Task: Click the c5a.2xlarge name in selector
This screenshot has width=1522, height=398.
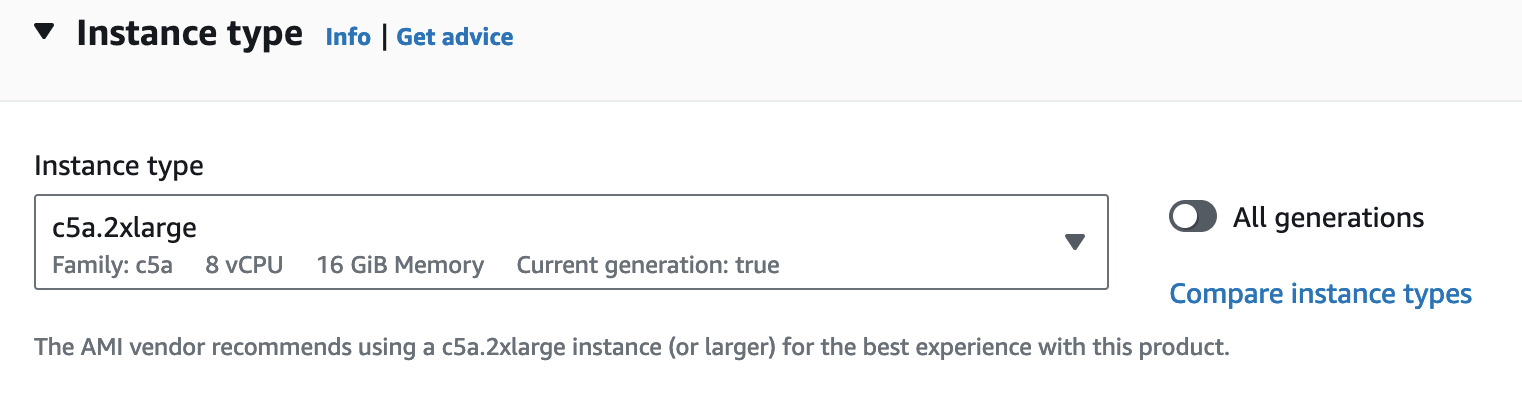Action: coord(124,228)
